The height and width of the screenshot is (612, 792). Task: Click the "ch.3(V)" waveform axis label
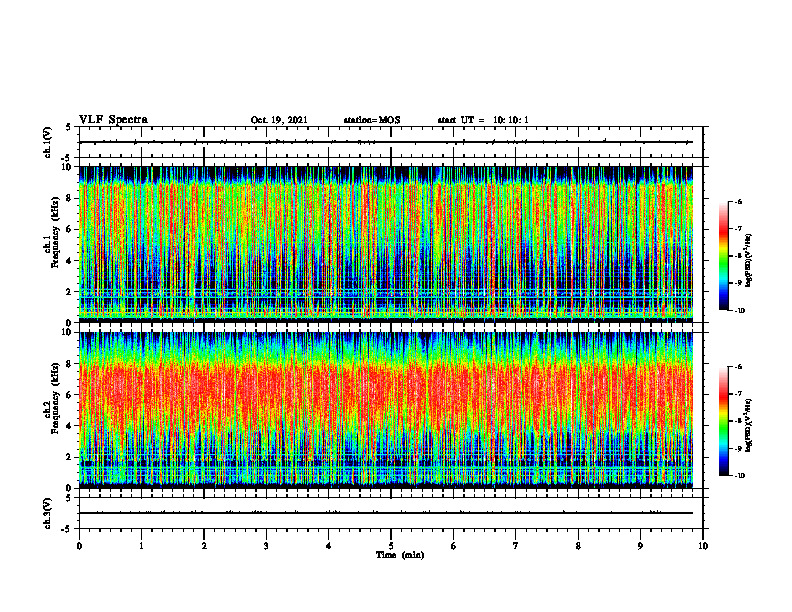click(48, 513)
